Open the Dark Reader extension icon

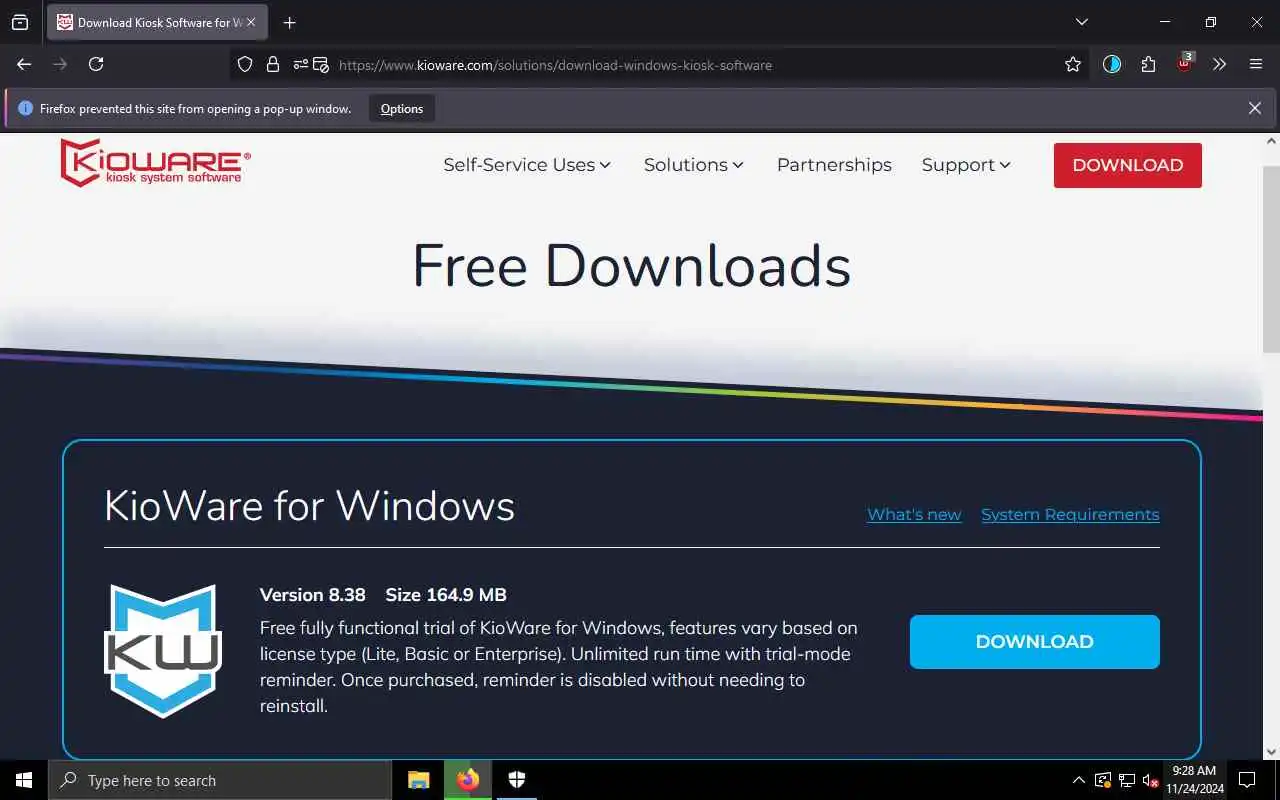coord(1112,65)
